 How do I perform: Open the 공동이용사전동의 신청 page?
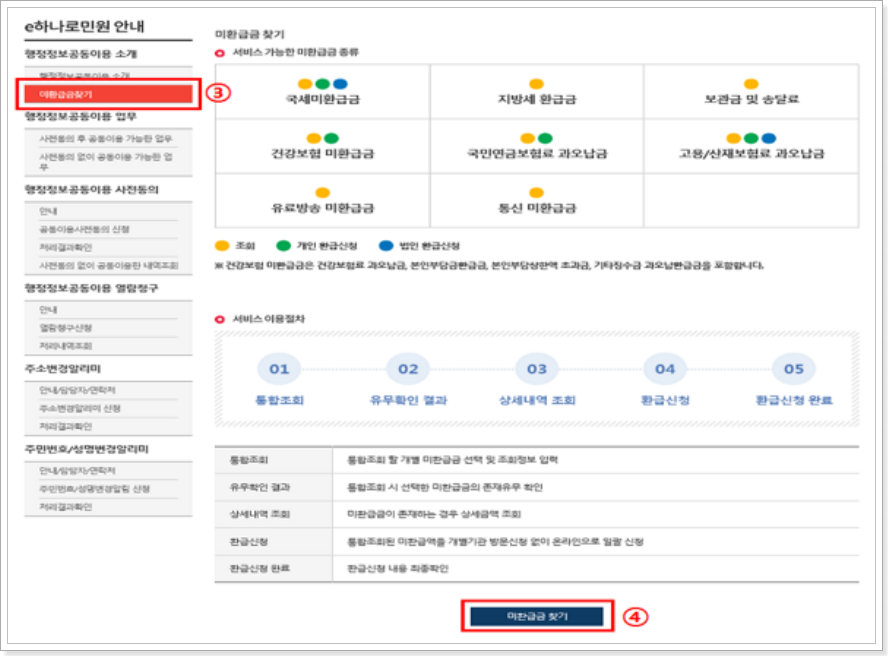pos(84,231)
